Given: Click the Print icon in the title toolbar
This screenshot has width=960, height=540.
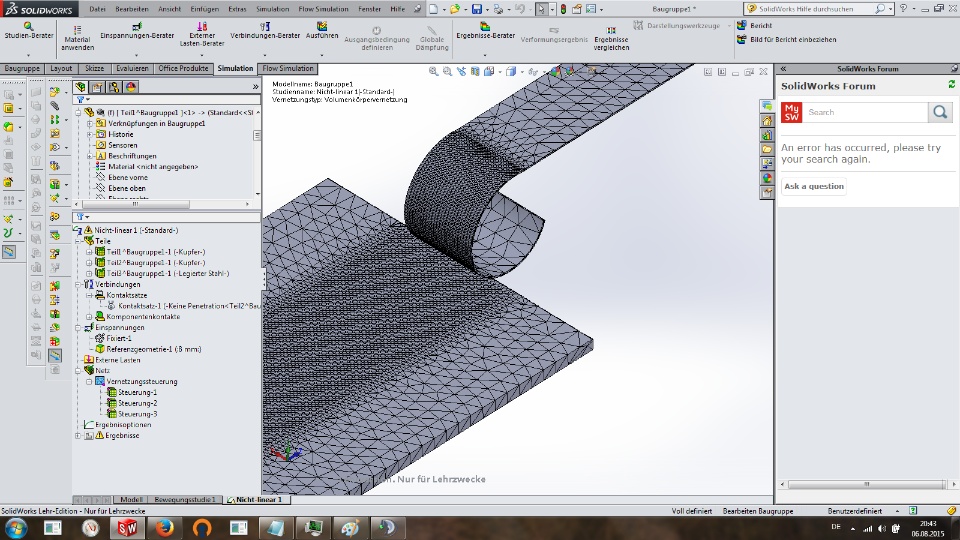Looking at the screenshot, I should (498, 9).
